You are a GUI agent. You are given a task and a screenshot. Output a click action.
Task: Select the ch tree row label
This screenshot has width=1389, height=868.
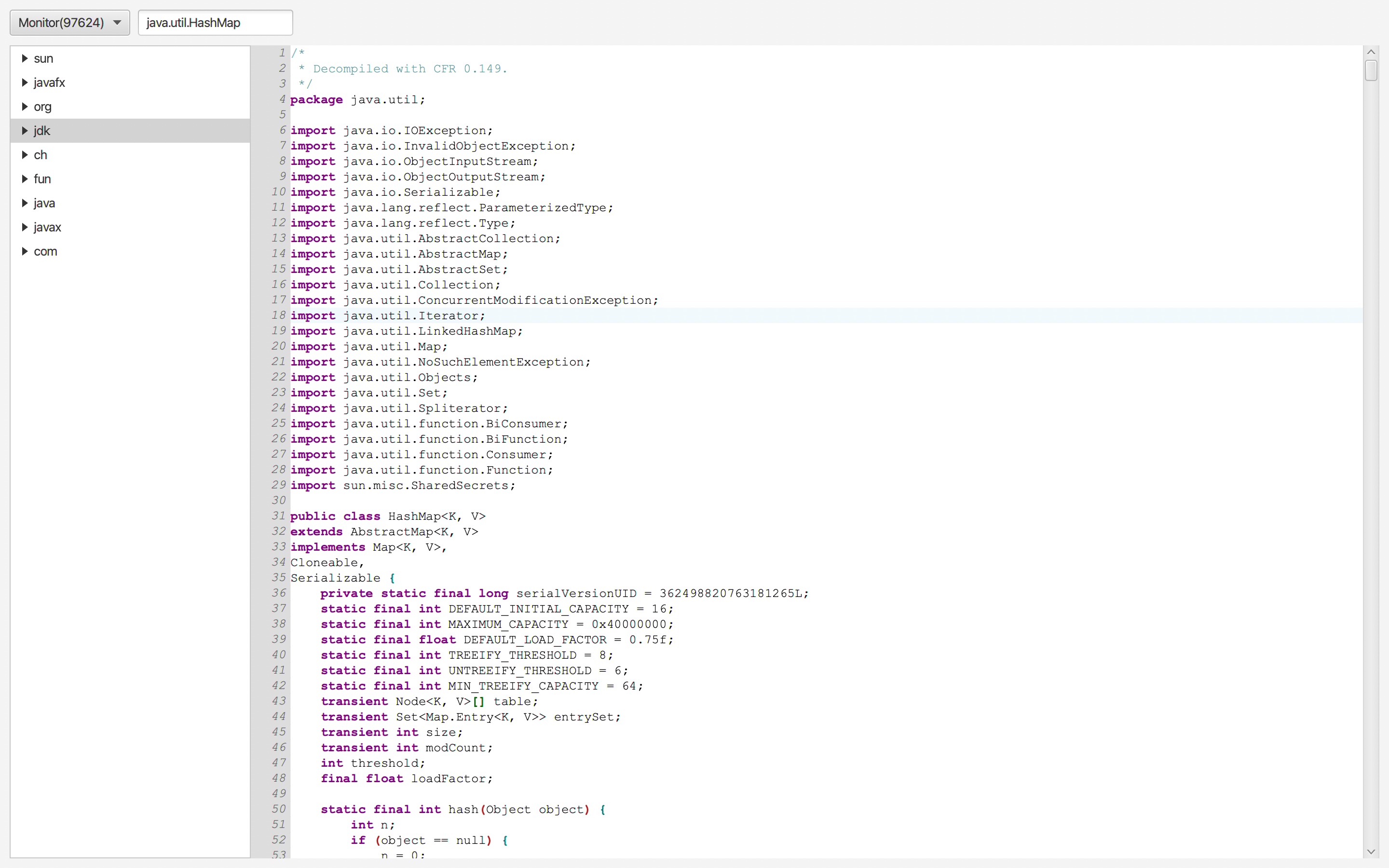click(40, 155)
